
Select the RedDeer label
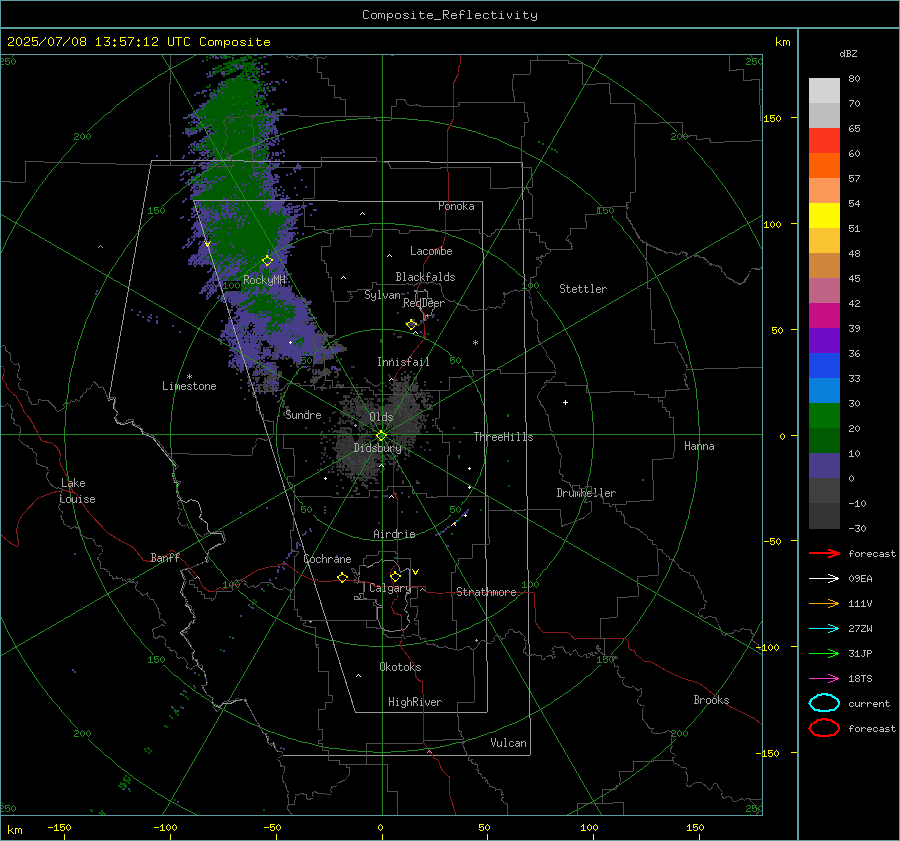(424, 303)
